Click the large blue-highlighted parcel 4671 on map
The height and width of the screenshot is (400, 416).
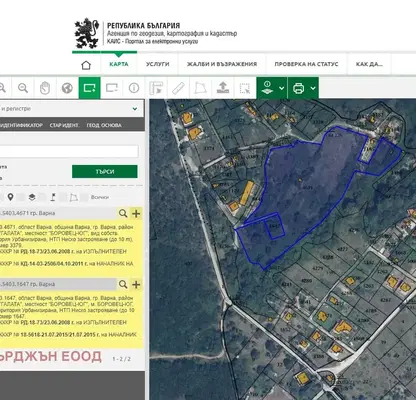(x=307, y=188)
